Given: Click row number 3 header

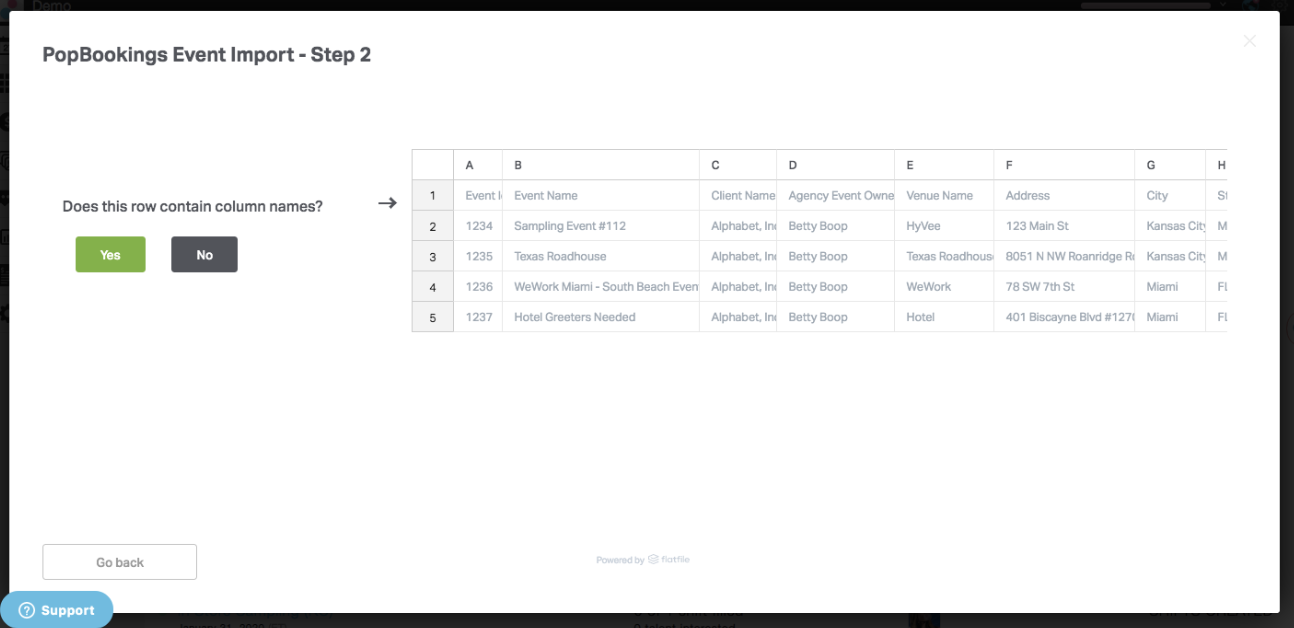Looking at the screenshot, I should [433, 257].
